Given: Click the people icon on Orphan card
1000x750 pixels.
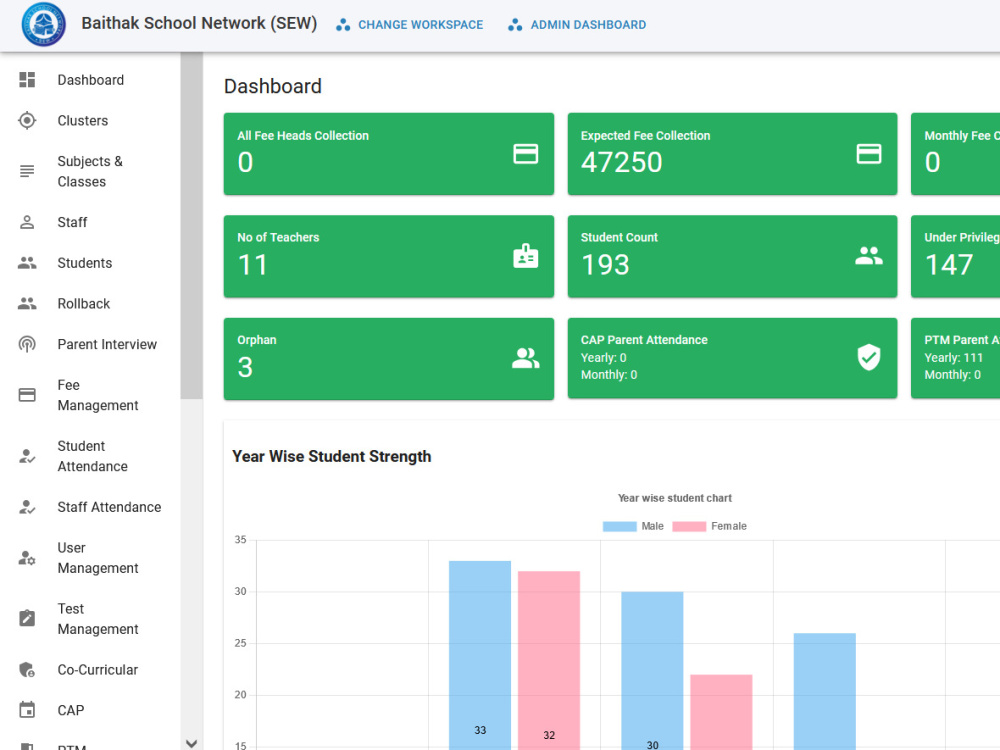Looking at the screenshot, I should click(x=526, y=358).
